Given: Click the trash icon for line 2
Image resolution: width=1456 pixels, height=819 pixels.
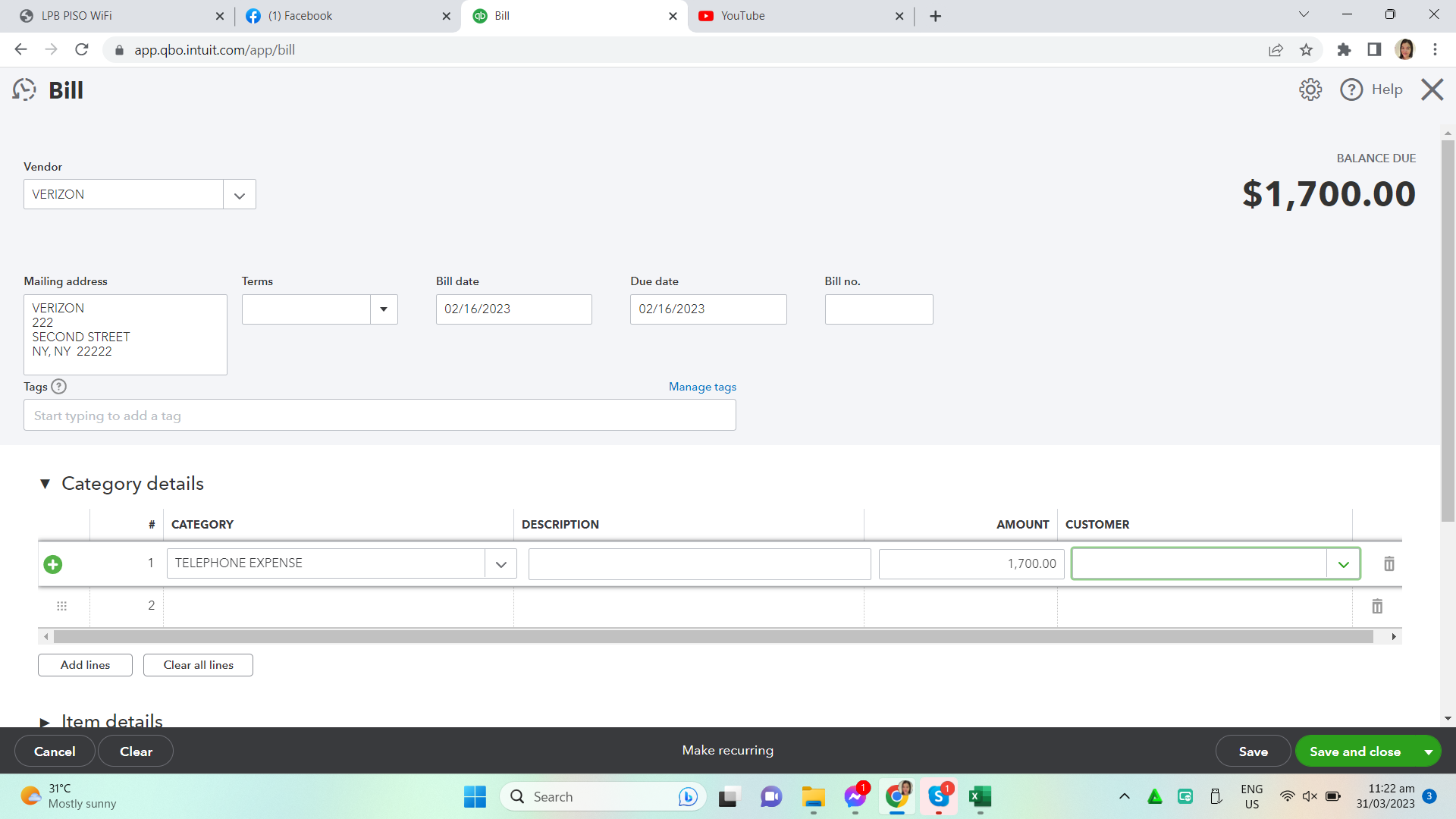Looking at the screenshot, I should pos(1377,606).
